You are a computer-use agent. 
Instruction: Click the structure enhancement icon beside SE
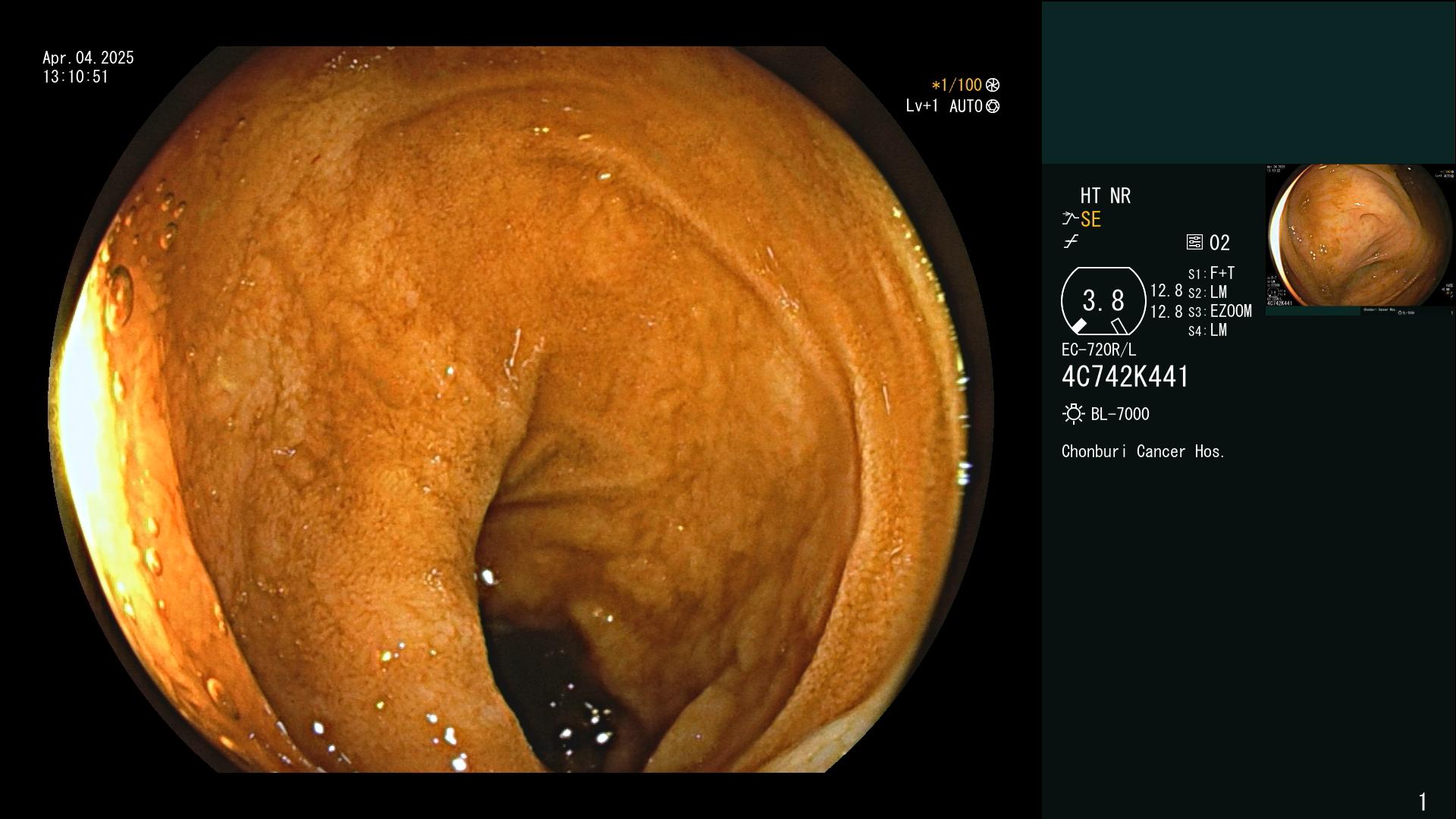[x=1070, y=219]
